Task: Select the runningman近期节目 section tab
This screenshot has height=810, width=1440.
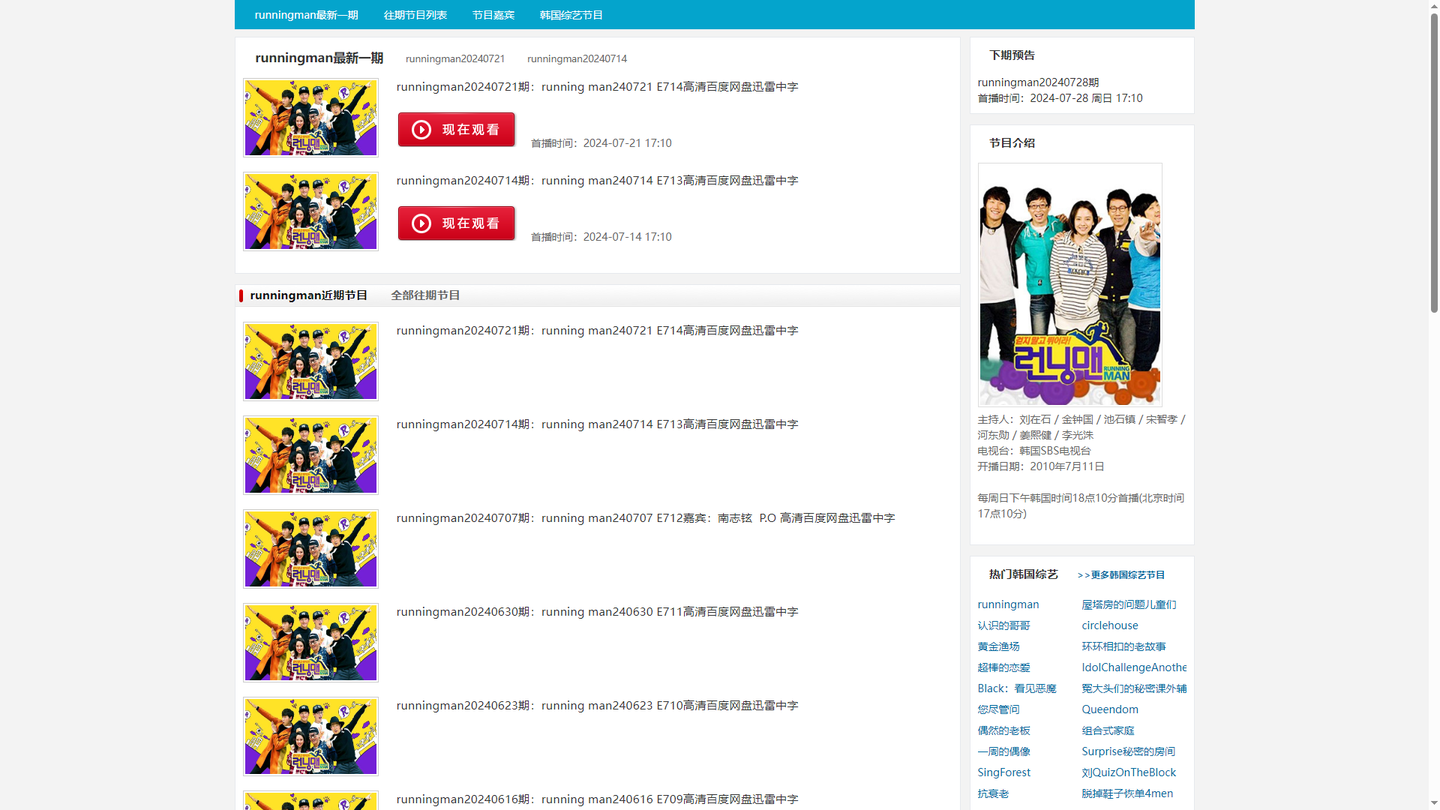Action: point(309,296)
